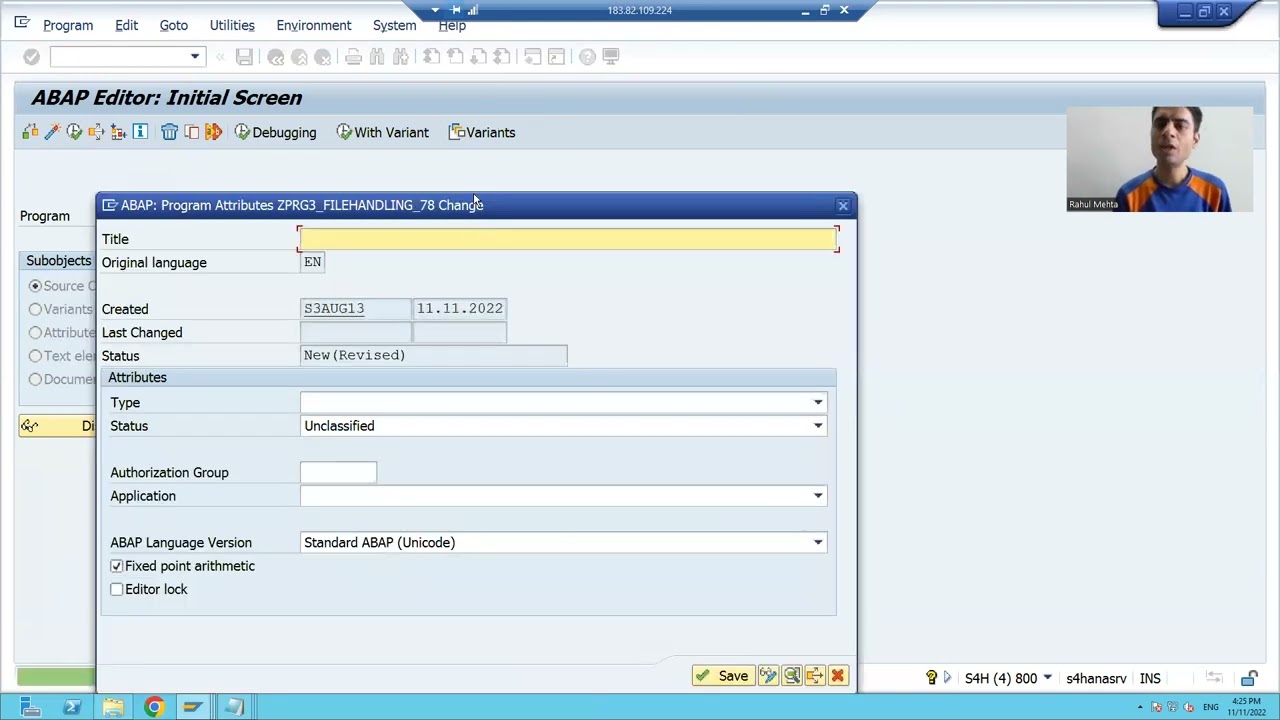Click the Help question mark toolbar icon

pyautogui.click(x=587, y=57)
